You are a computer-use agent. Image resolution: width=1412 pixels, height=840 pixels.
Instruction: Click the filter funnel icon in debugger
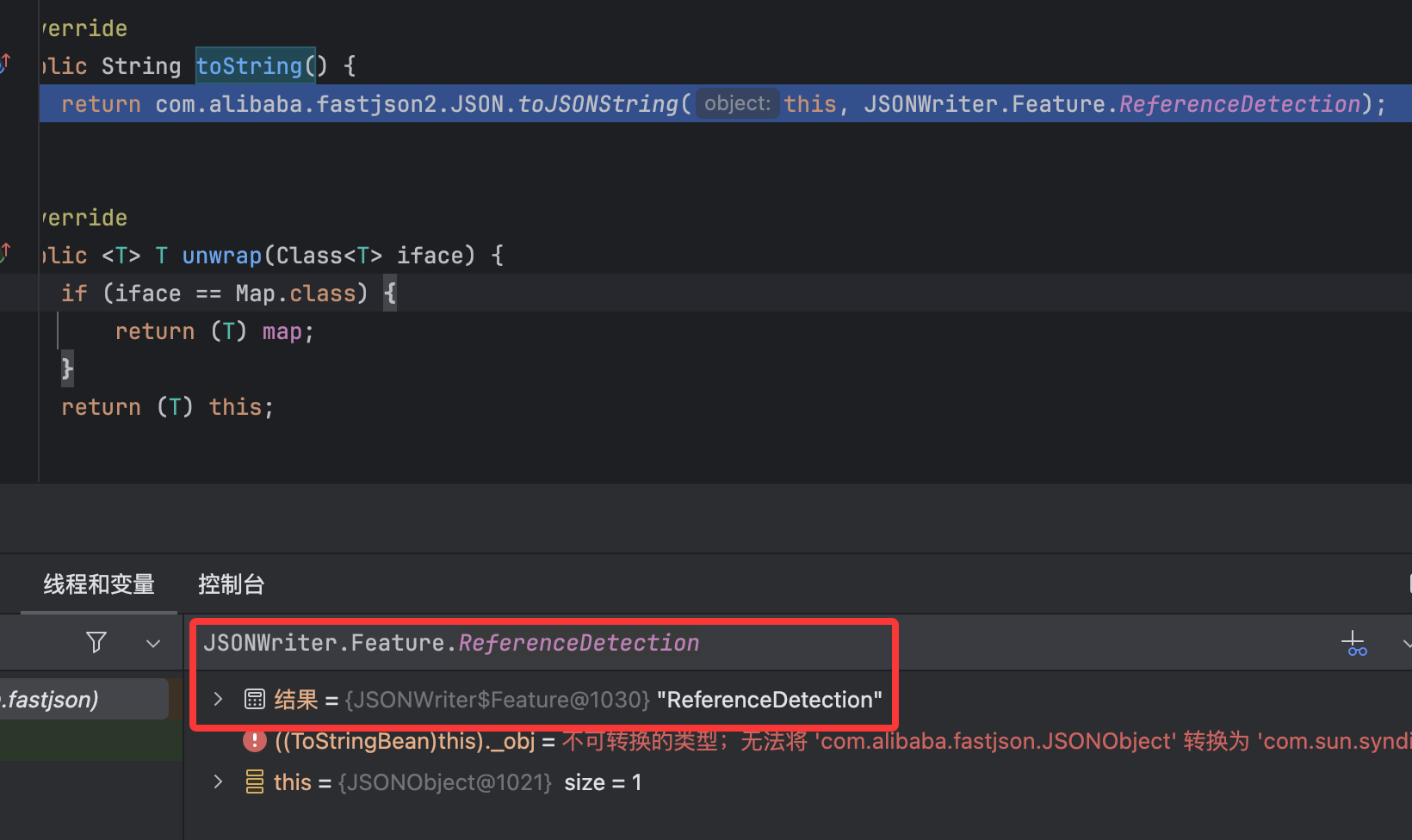96,642
